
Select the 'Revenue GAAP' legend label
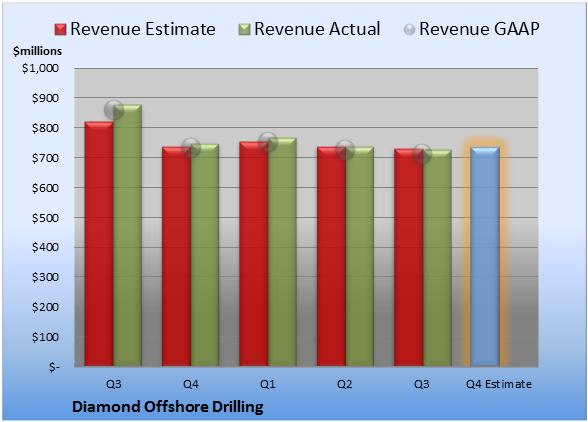tap(479, 29)
